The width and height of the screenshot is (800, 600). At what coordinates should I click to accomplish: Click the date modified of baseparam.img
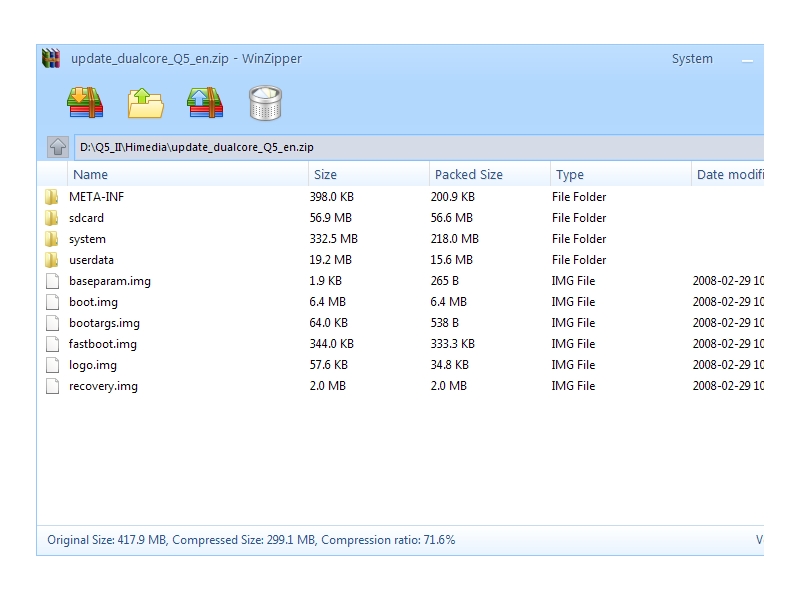coord(728,281)
